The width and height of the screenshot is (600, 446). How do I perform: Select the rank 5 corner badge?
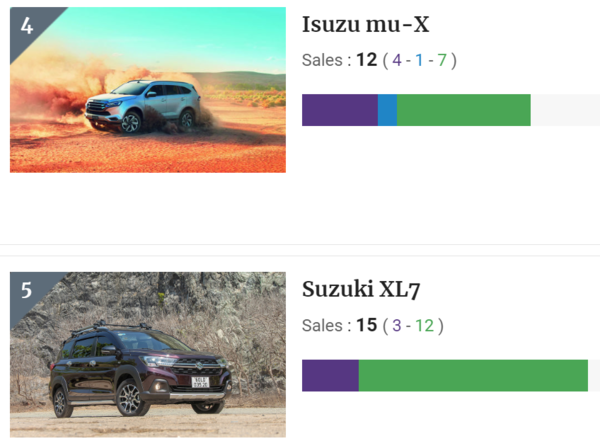click(27, 291)
